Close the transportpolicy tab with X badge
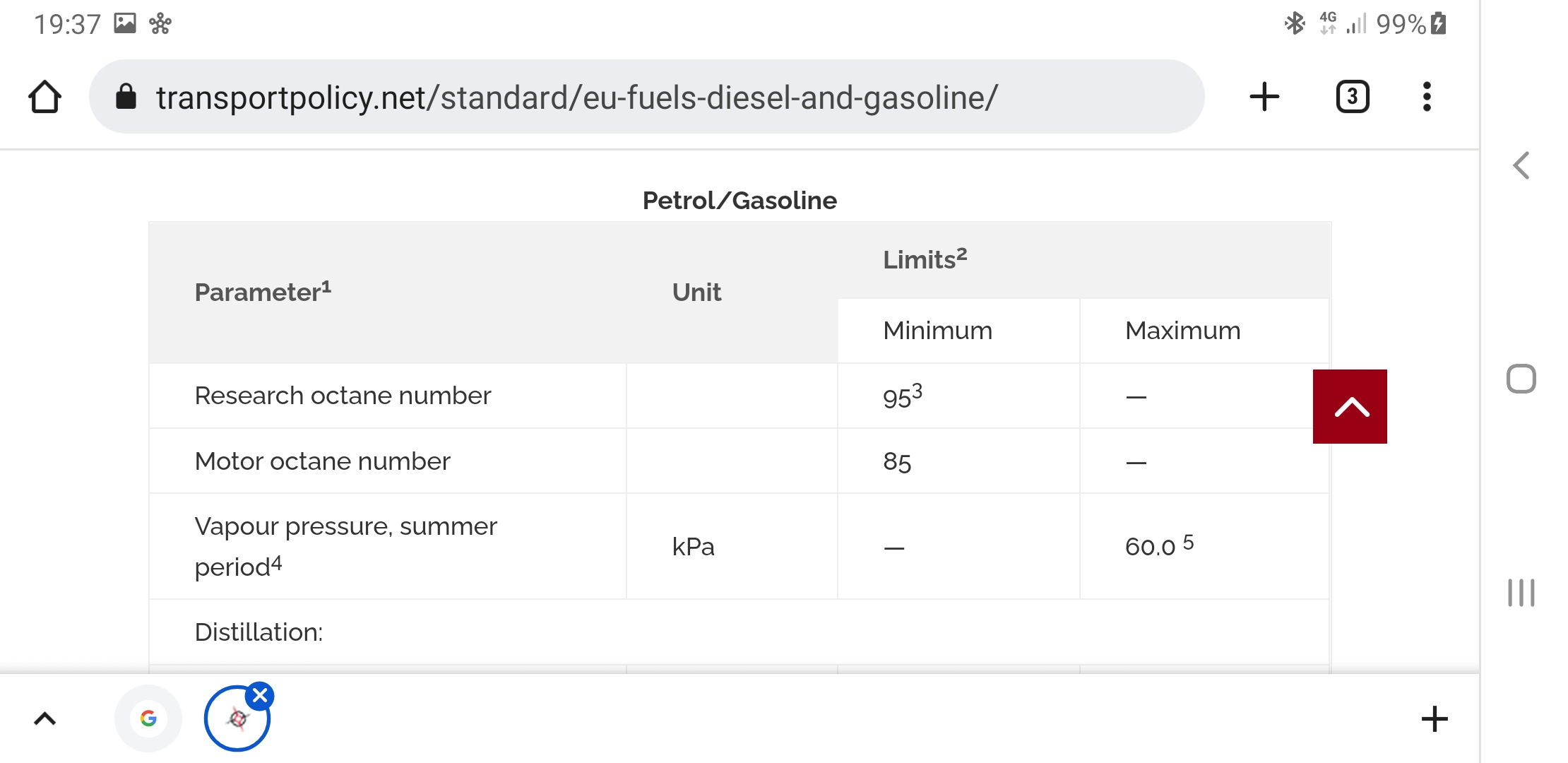The width and height of the screenshot is (1568, 763). pos(260,696)
